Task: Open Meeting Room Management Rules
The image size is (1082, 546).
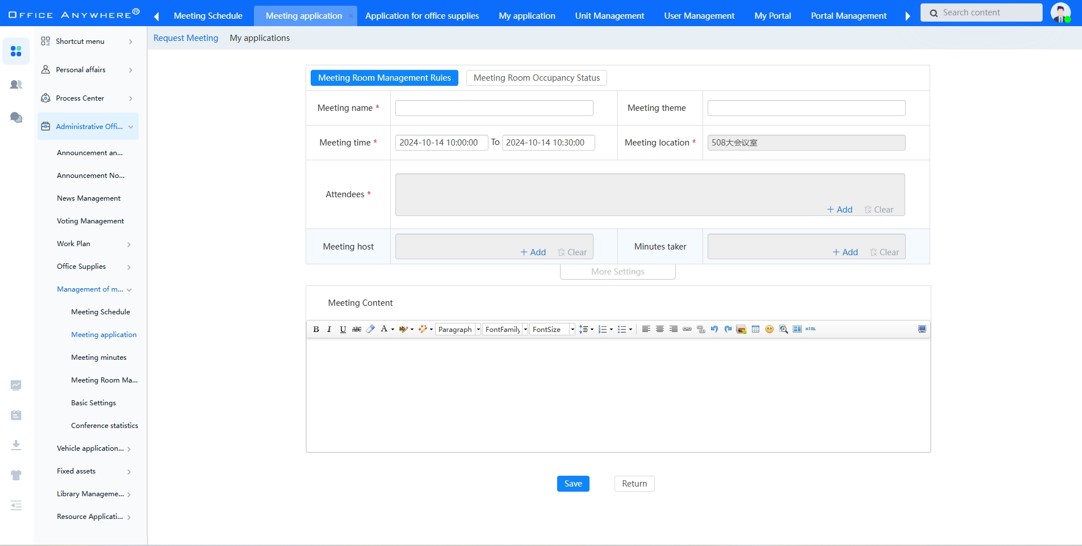Action: click(384, 78)
